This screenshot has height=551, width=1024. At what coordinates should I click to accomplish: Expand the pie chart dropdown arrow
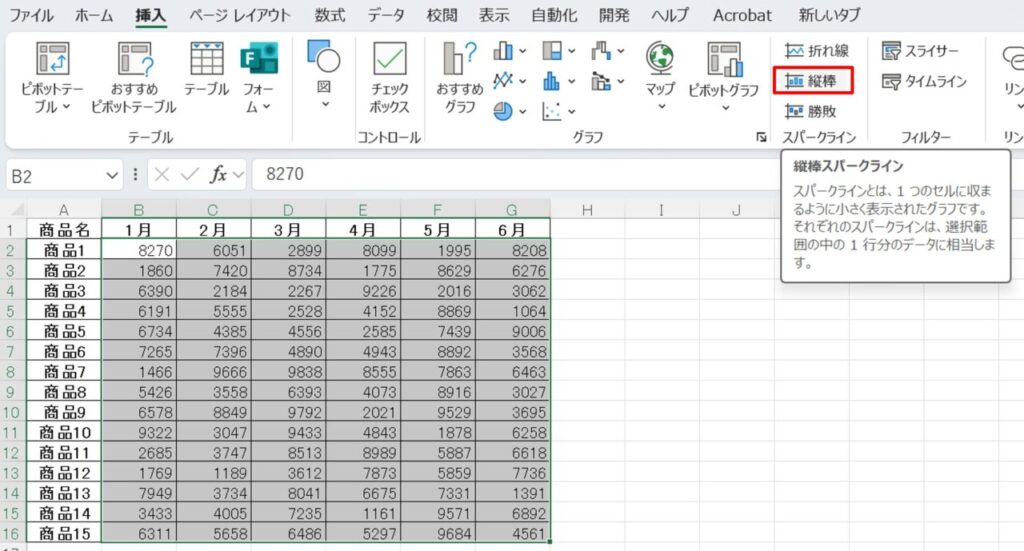[522, 112]
